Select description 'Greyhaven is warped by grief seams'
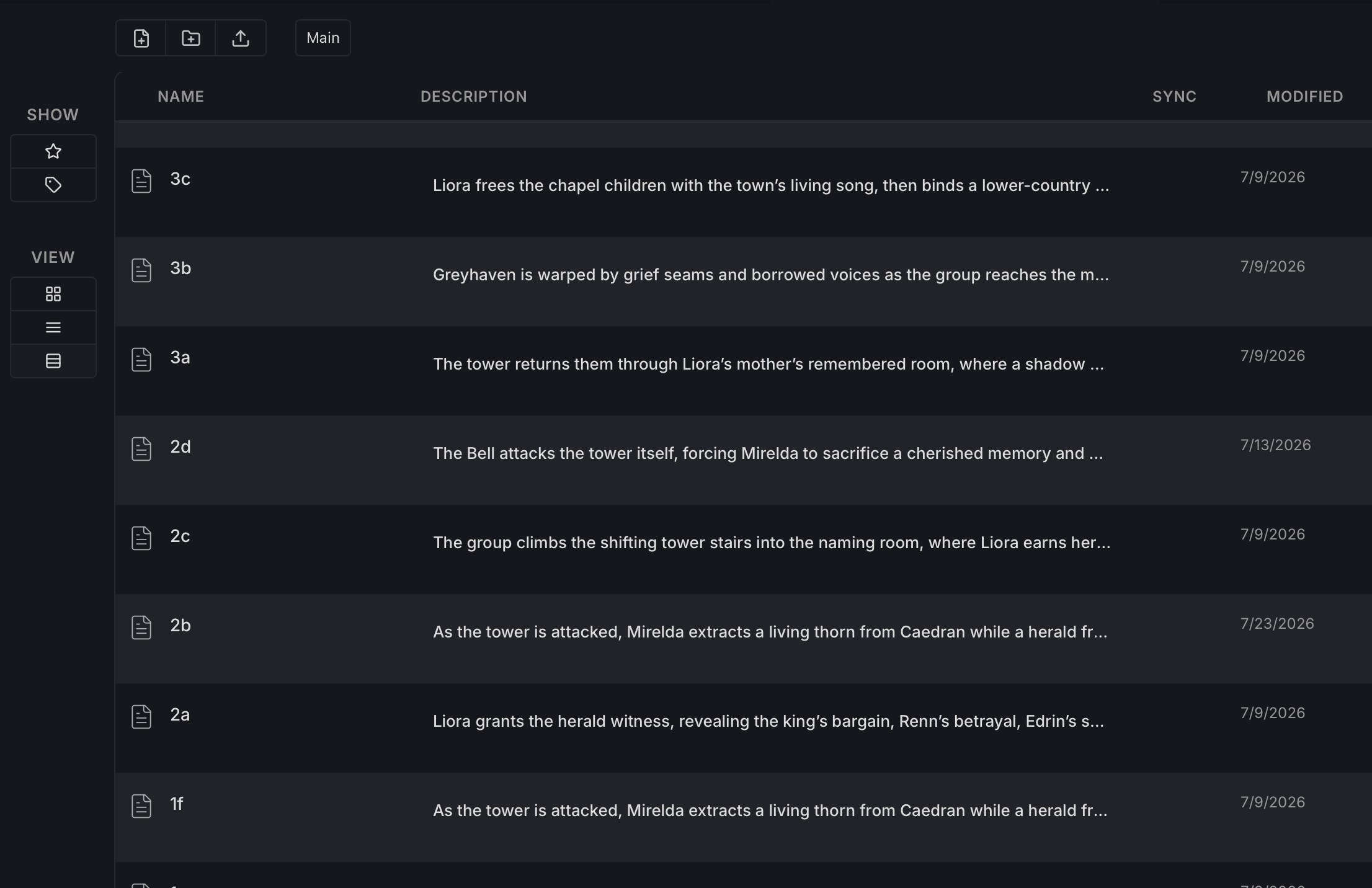This screenshot has width=1372, height=888. (771, 275)
